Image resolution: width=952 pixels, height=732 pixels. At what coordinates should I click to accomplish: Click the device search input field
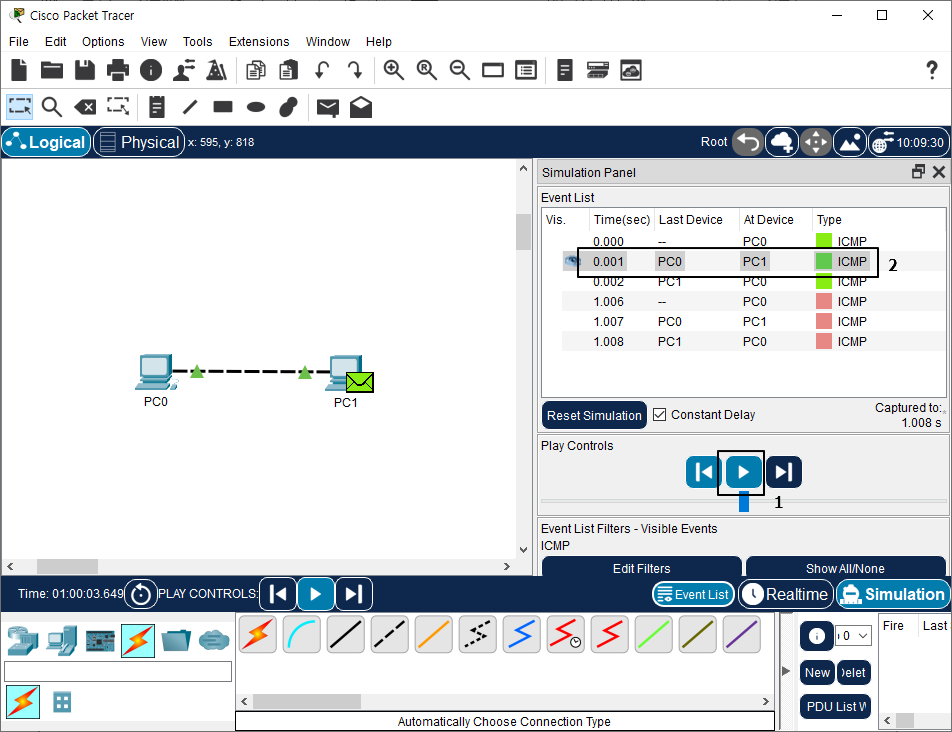tap(118, 671)
